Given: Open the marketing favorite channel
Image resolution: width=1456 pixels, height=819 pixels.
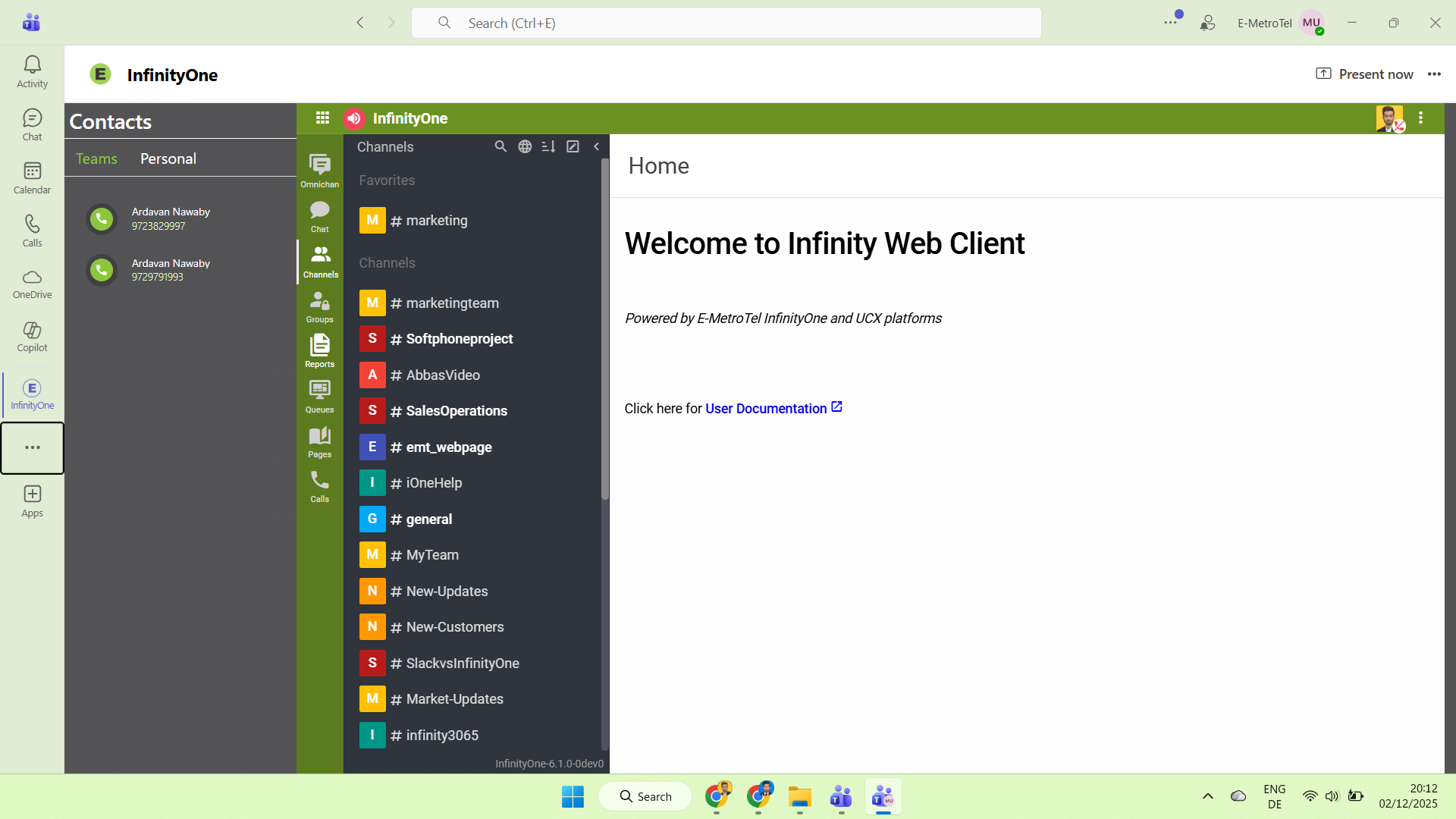Looking at the screenshot, I should pos(478,221).
